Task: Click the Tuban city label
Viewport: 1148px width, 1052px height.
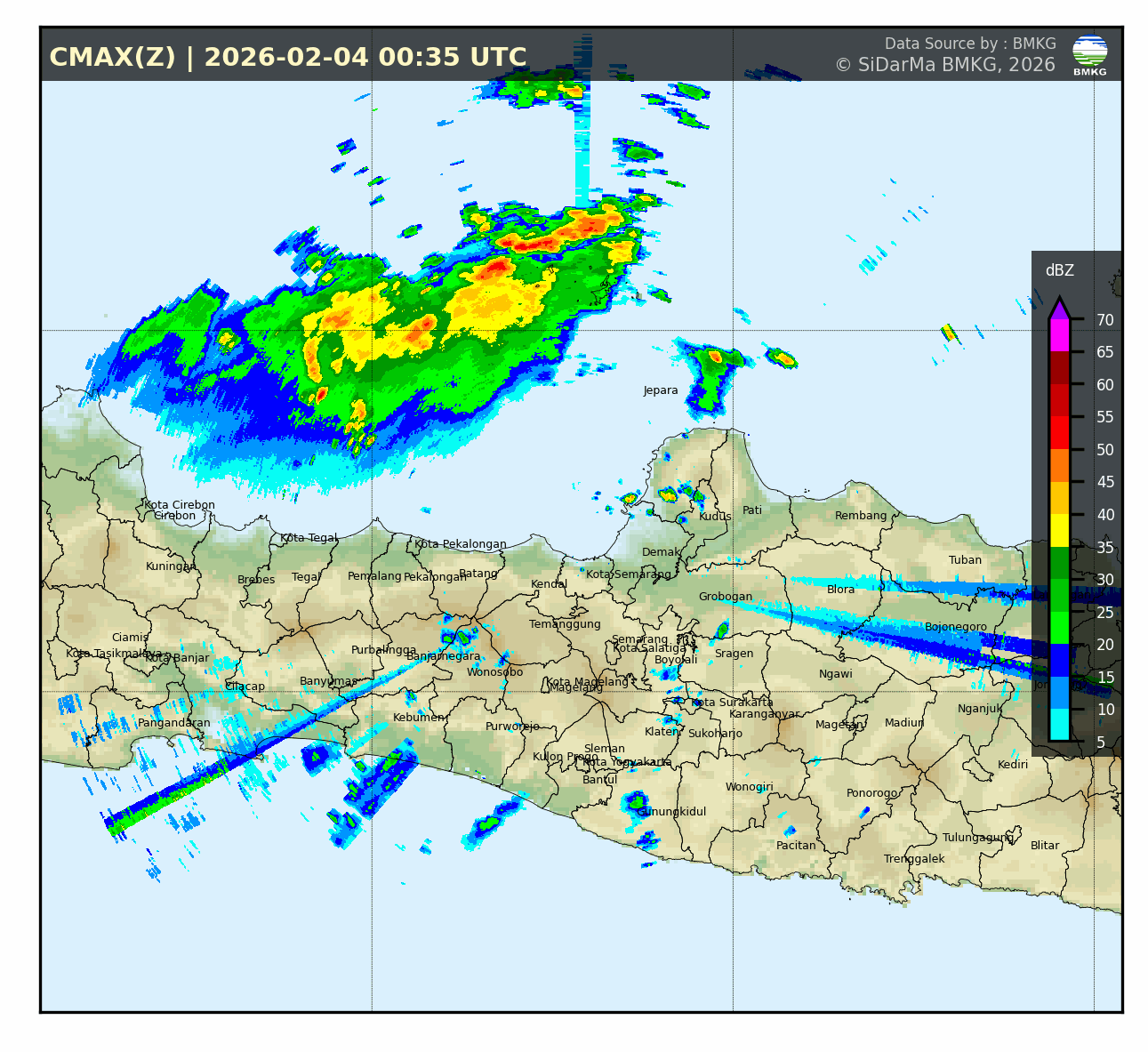Action: pos(965,560)
